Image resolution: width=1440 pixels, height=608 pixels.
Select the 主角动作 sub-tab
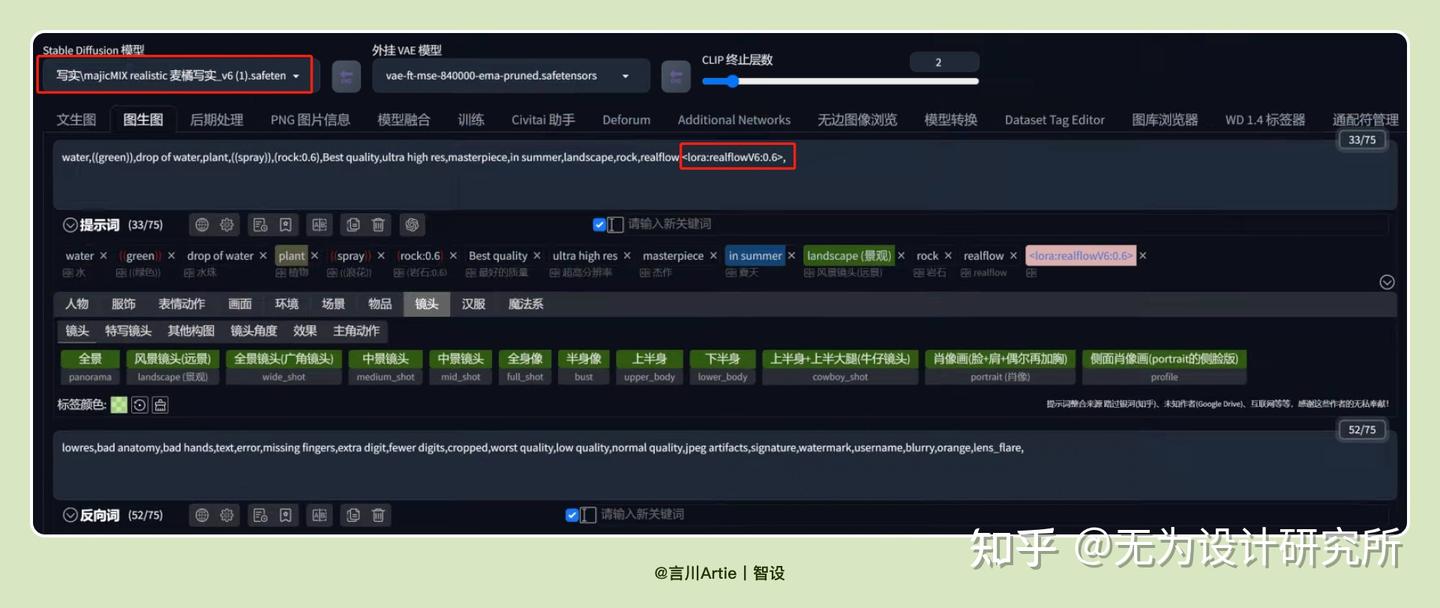pos(356,331)
